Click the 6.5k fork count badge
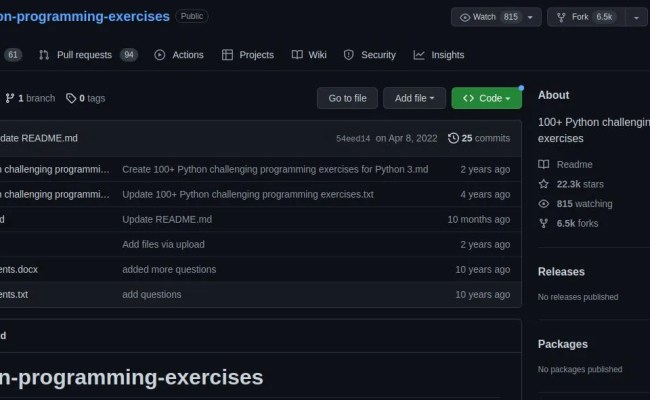This screenshot has width=650, height=400. [604, 17]
